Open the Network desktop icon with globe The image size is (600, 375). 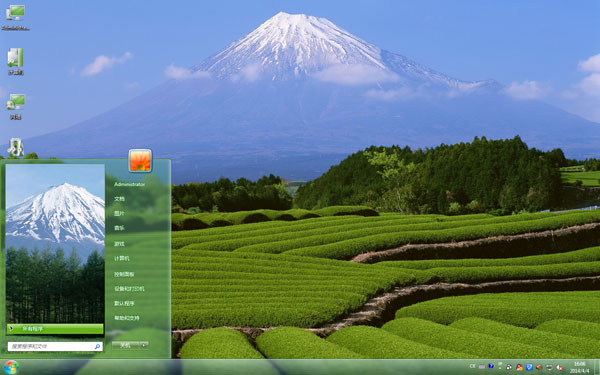point(15,106)
